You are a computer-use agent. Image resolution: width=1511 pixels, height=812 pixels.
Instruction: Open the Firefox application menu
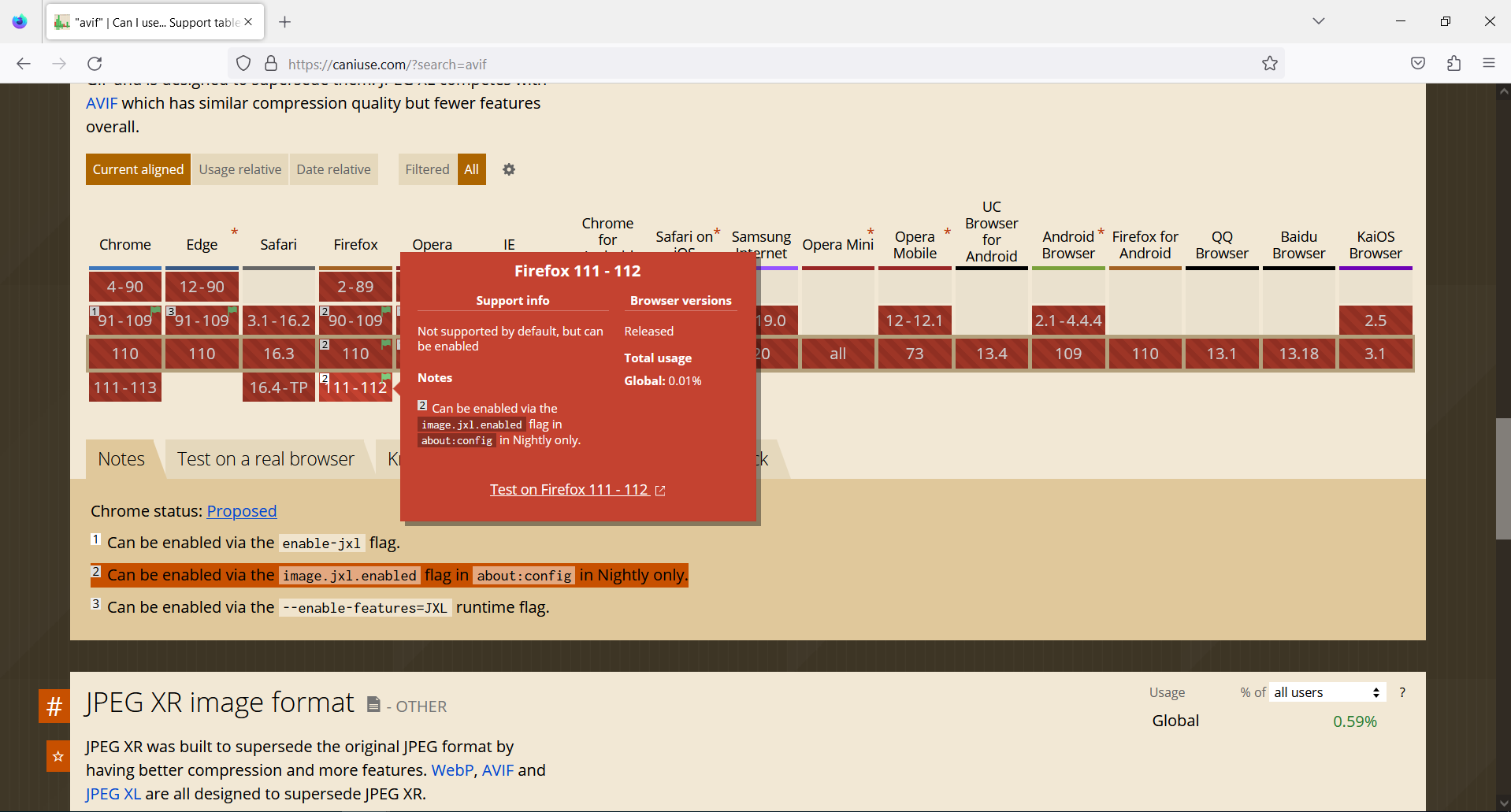[1489, 63]
